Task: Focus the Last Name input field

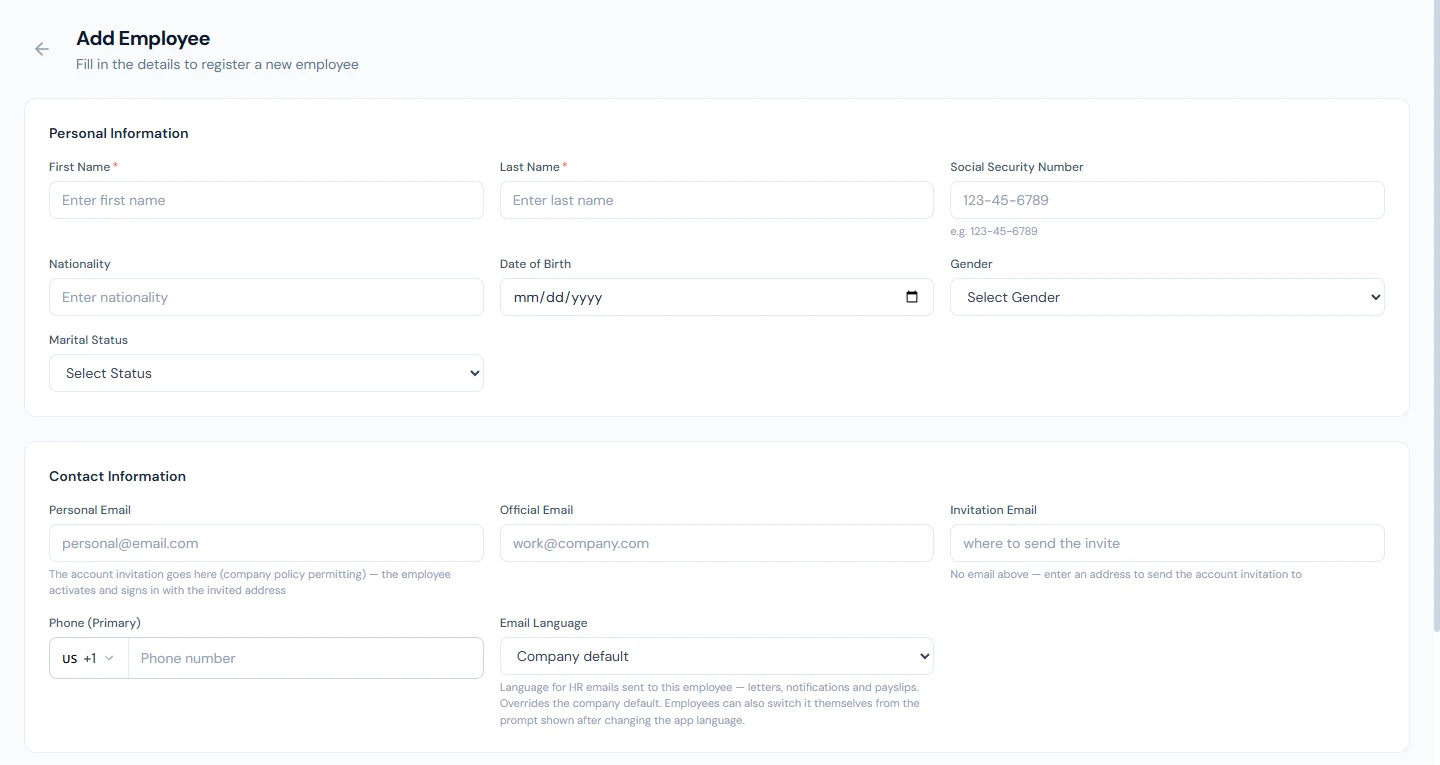Action: pyautogui.click(x=716, y=200)
